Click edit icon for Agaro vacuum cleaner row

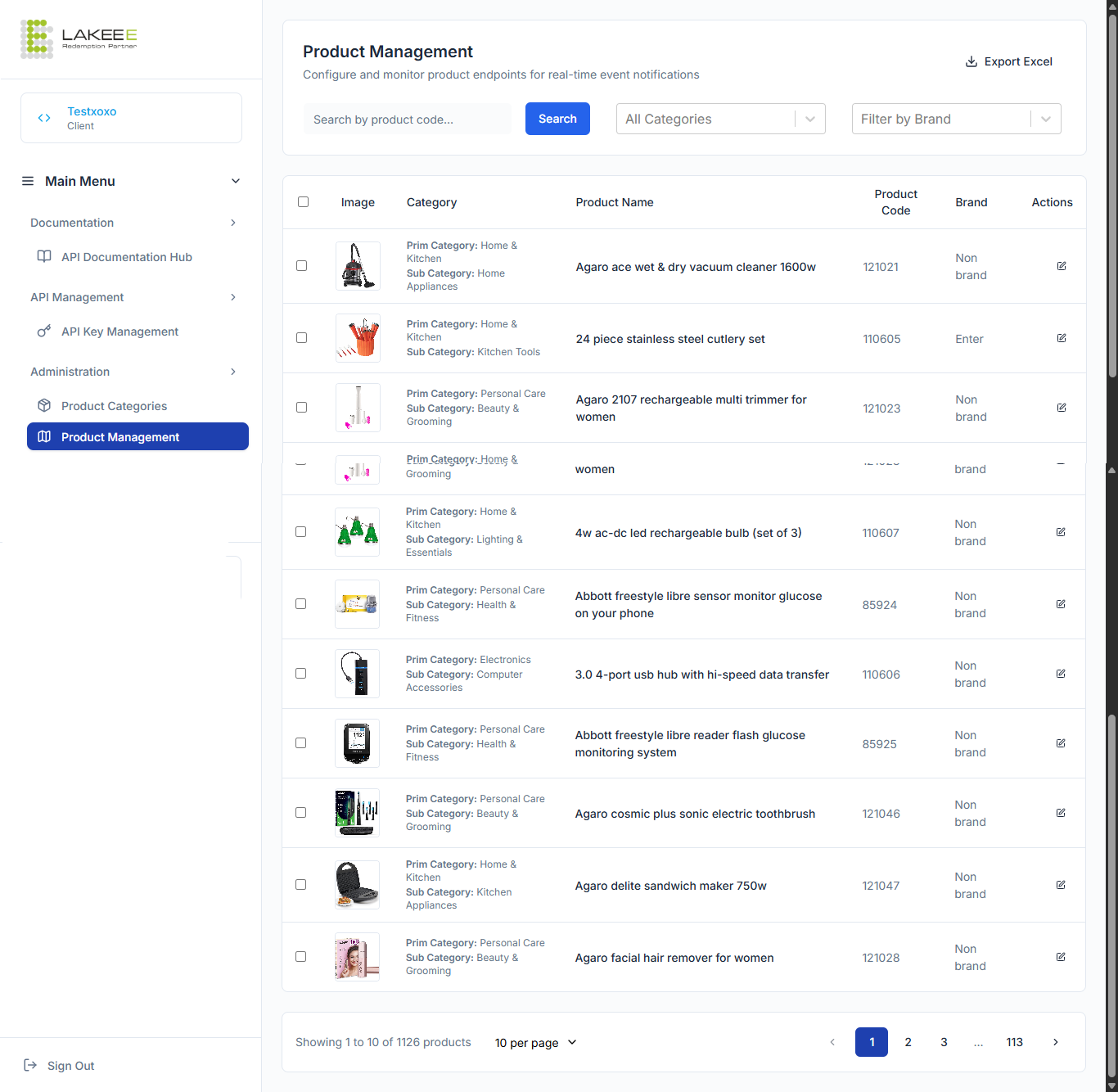click(x=1062, y=266)
